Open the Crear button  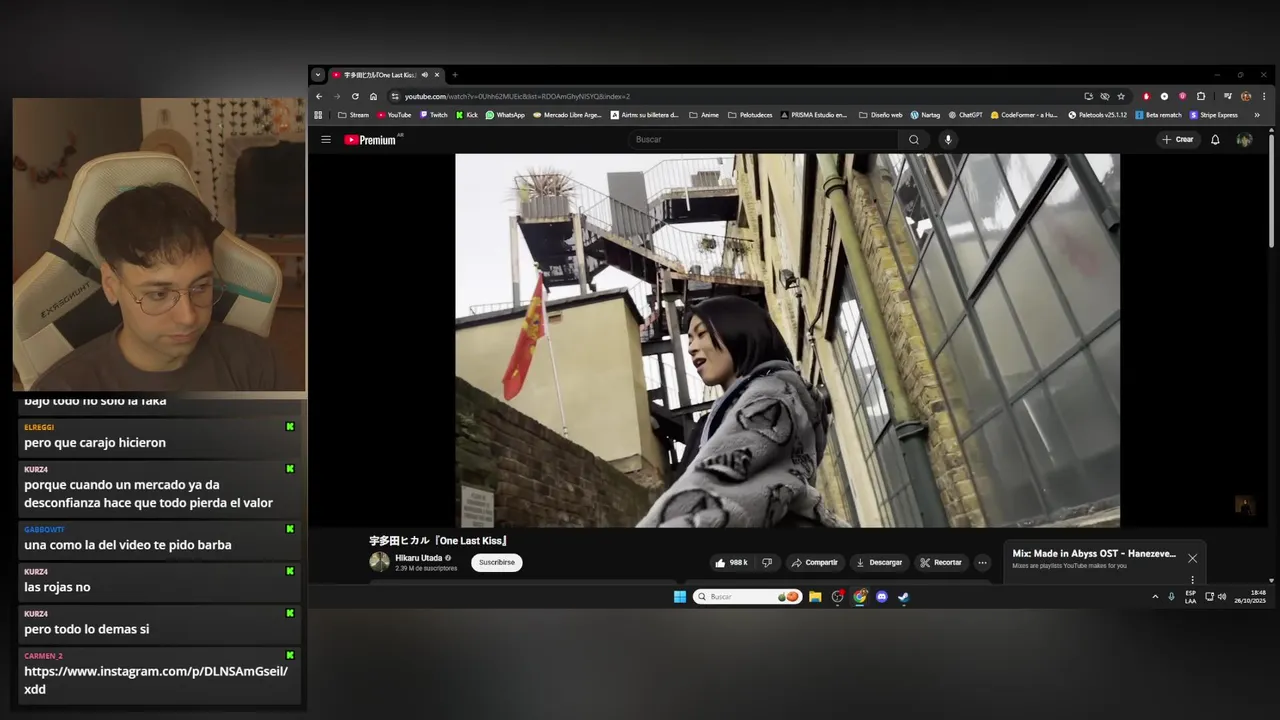(1178, 139)
